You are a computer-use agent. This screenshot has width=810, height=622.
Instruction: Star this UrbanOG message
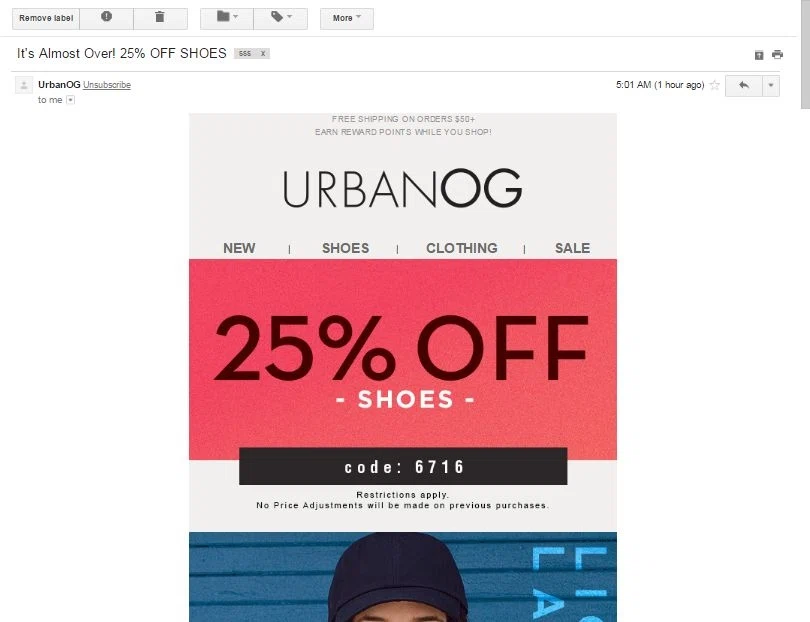click(714, 85)
